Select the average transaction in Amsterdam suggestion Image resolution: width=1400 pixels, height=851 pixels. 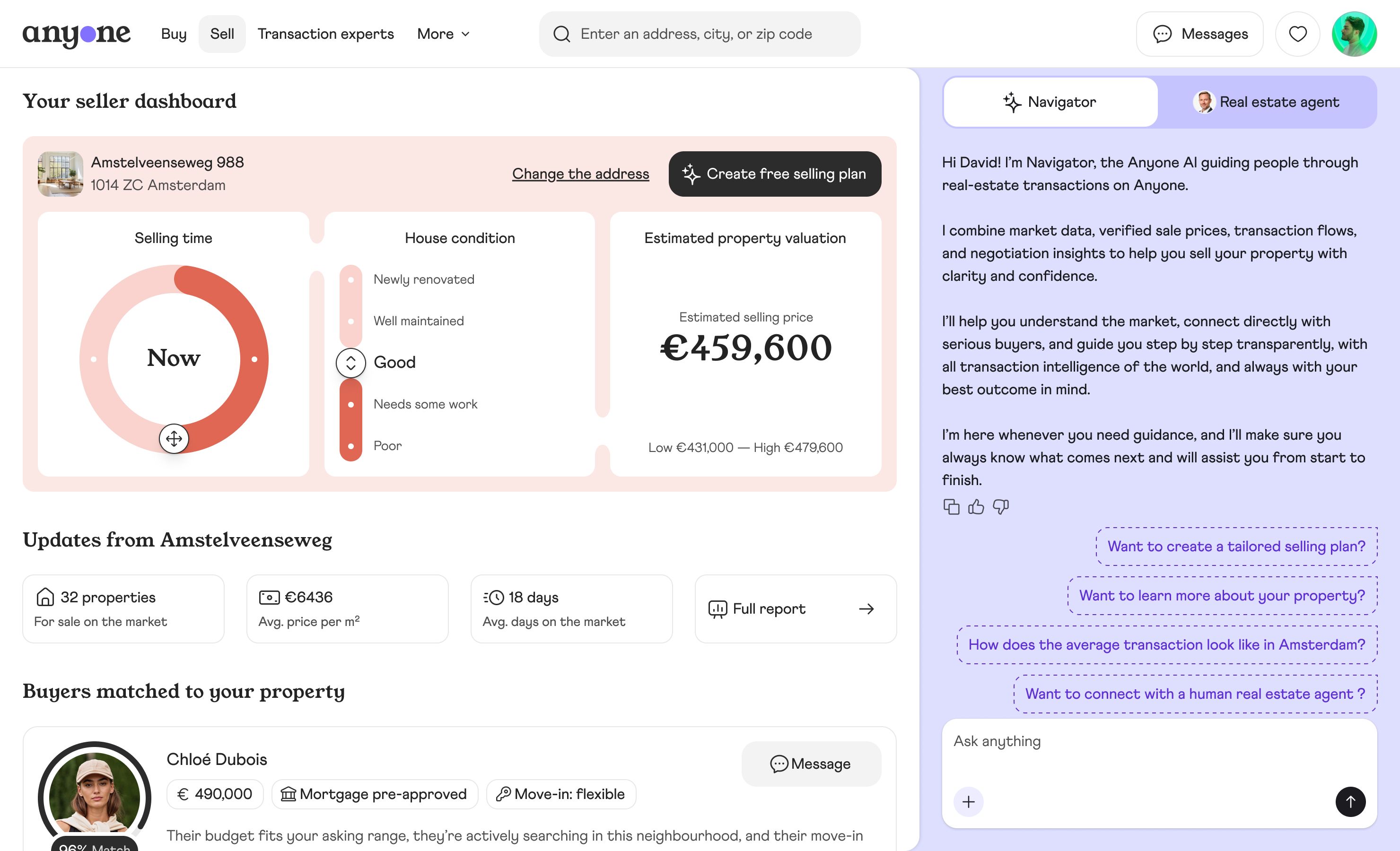1167,645
